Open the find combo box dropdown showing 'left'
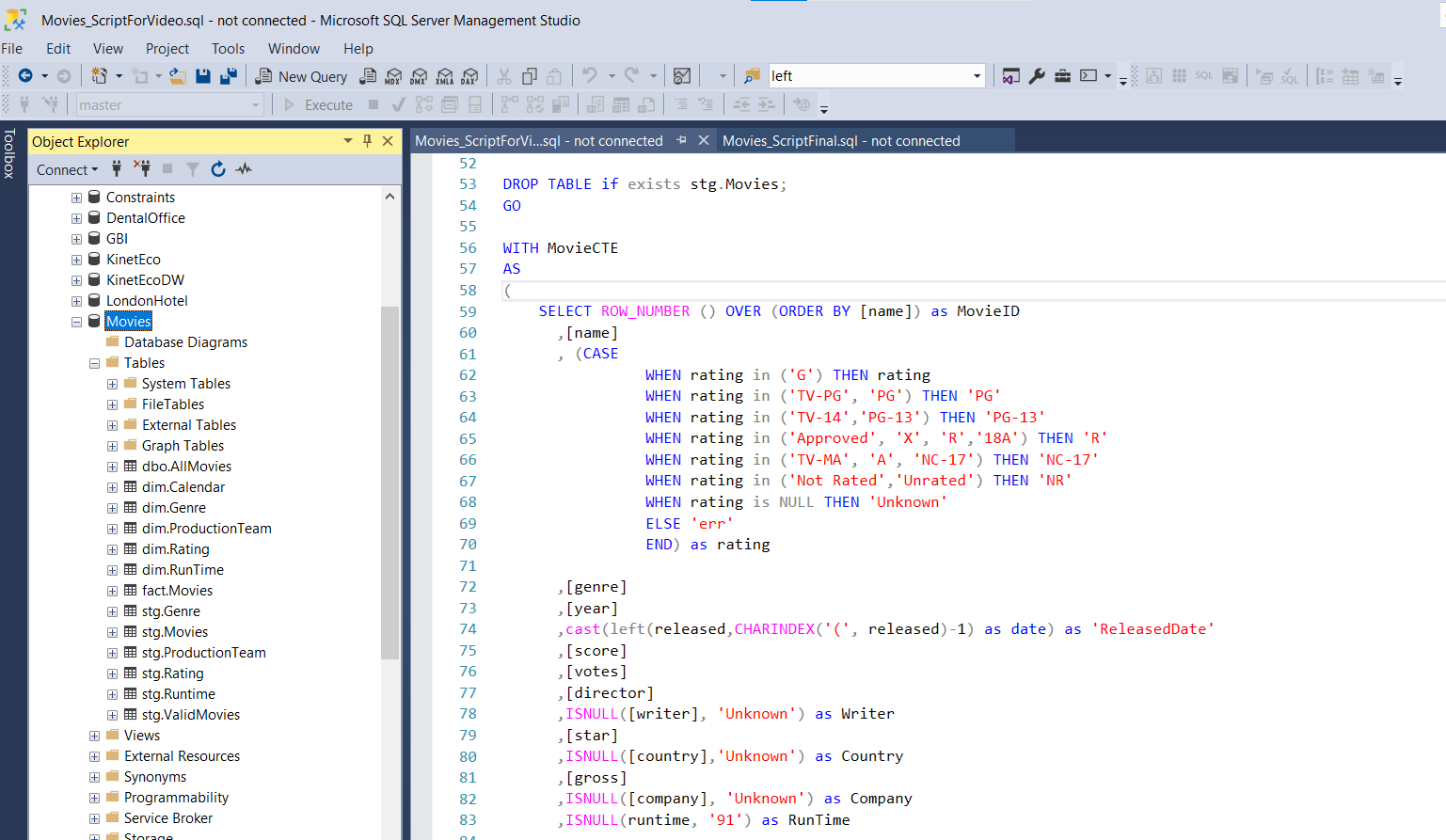Image resolution: width=1446 pixels, height=840 pixels. [x=977, y=76]
